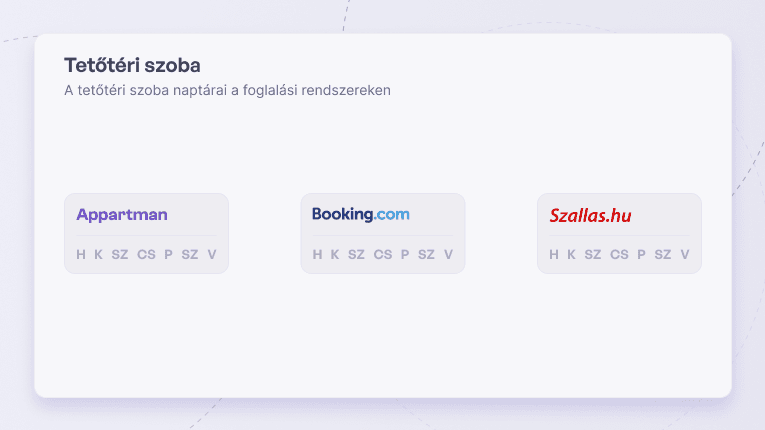This screenshot has width=765, height=430.
Task: Select K day in Szallas.hu card
Action: [571, 255]
